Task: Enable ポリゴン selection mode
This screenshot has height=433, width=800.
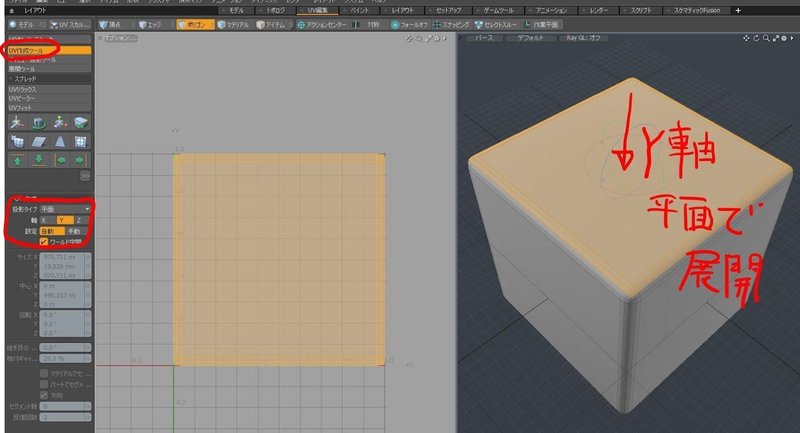Action: [x=195, y=24]
